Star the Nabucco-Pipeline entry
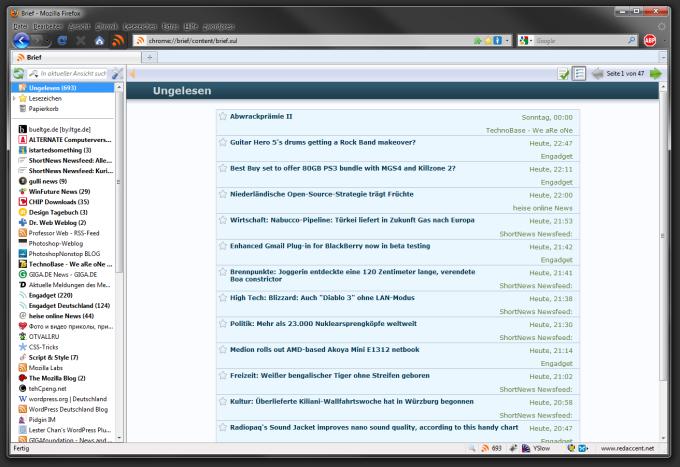Screen dimensions: 680x467 pyautogui.click(x=223, y=220)
